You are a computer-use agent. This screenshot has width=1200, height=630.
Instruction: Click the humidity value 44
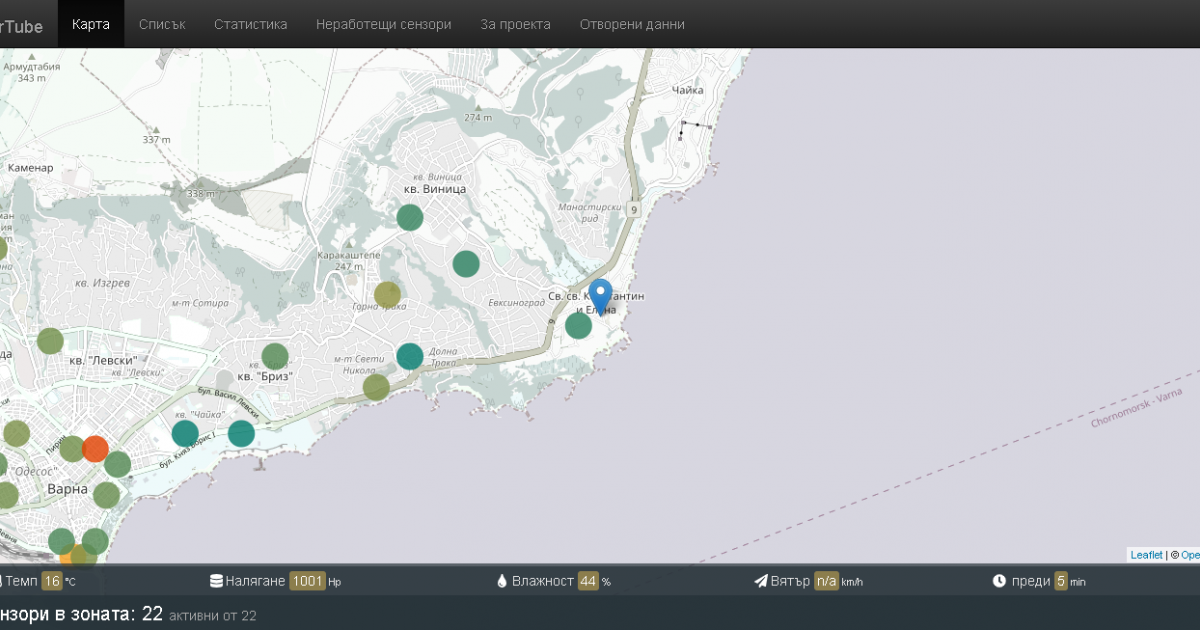(x=588, y=581)
